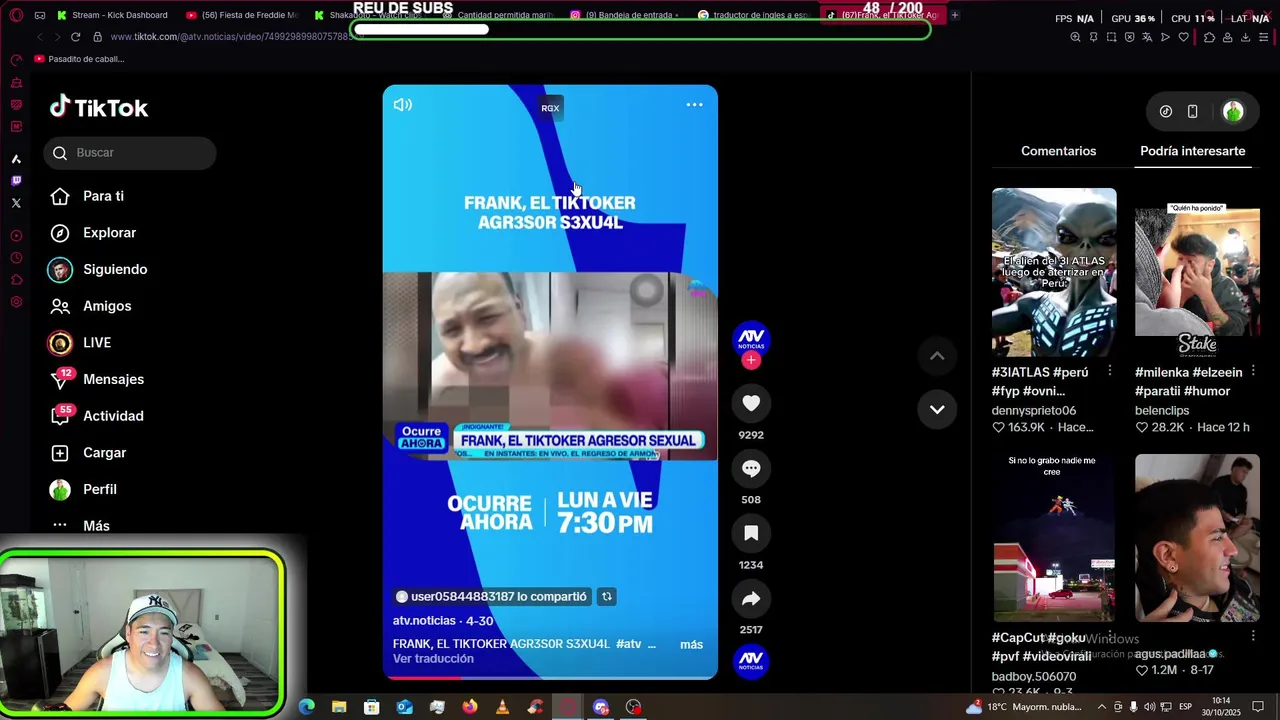Viewport: 1280px width, 720px height.
Task: Open Microsoft Edge from the taskbar
Action: point(306,707)
